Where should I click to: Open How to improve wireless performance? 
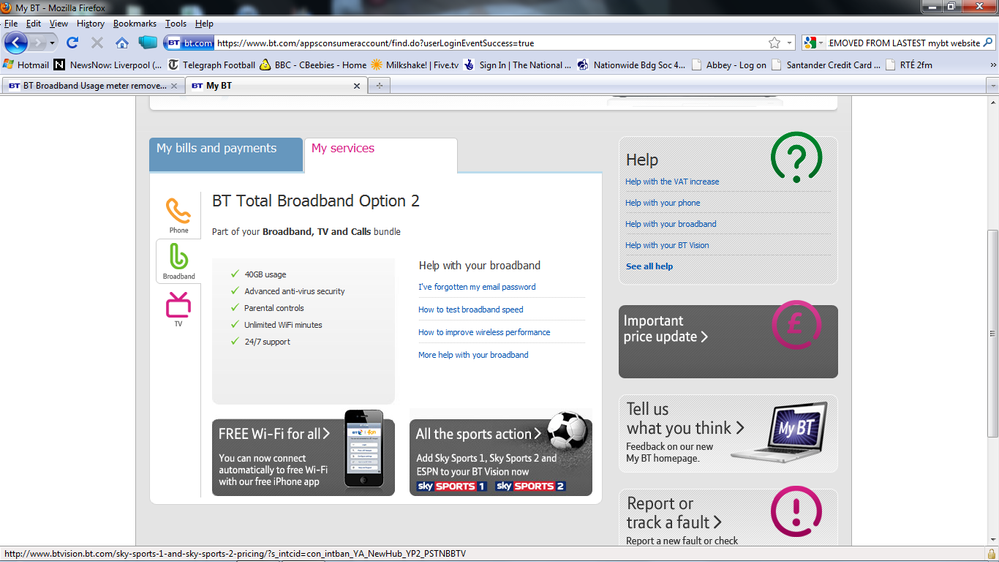[484, 332]
